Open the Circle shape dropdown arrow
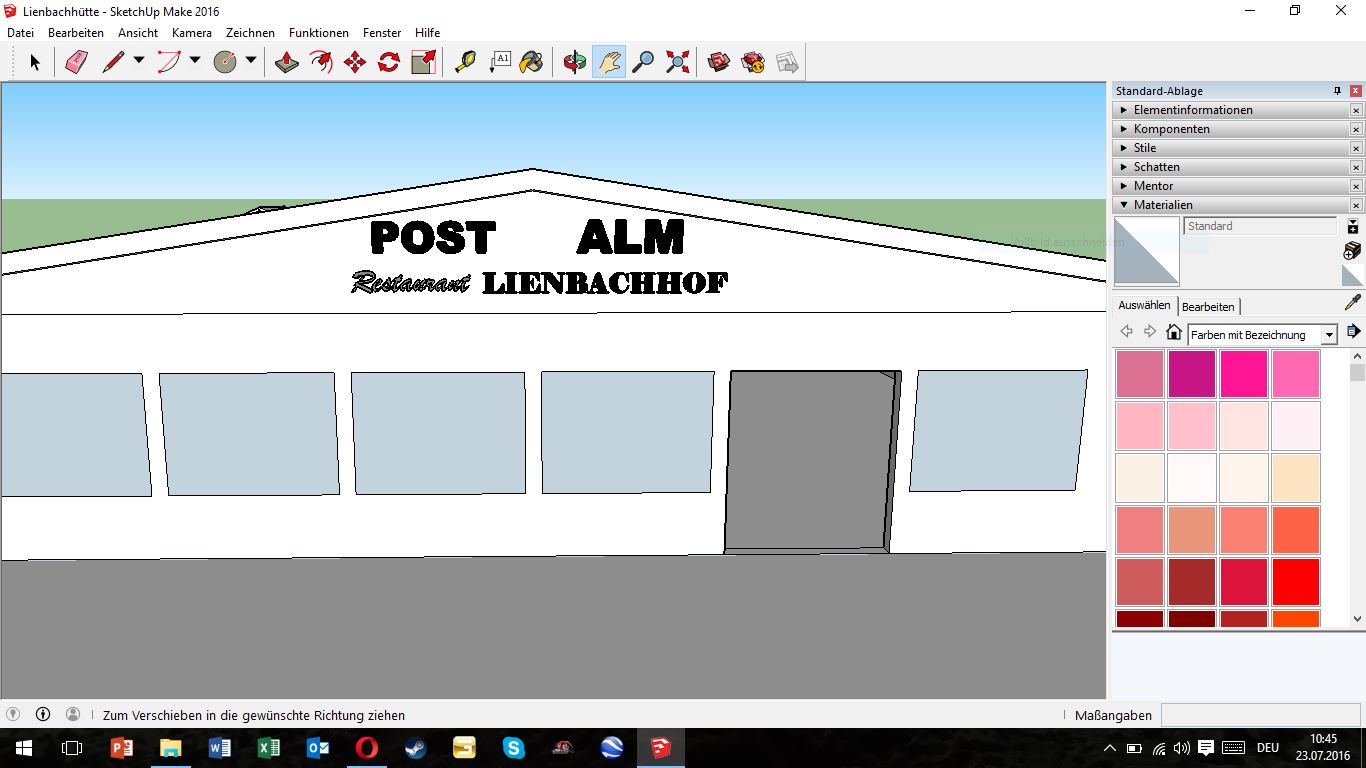The width and height of the screenshot is (1366, 768). coord(251,61)
